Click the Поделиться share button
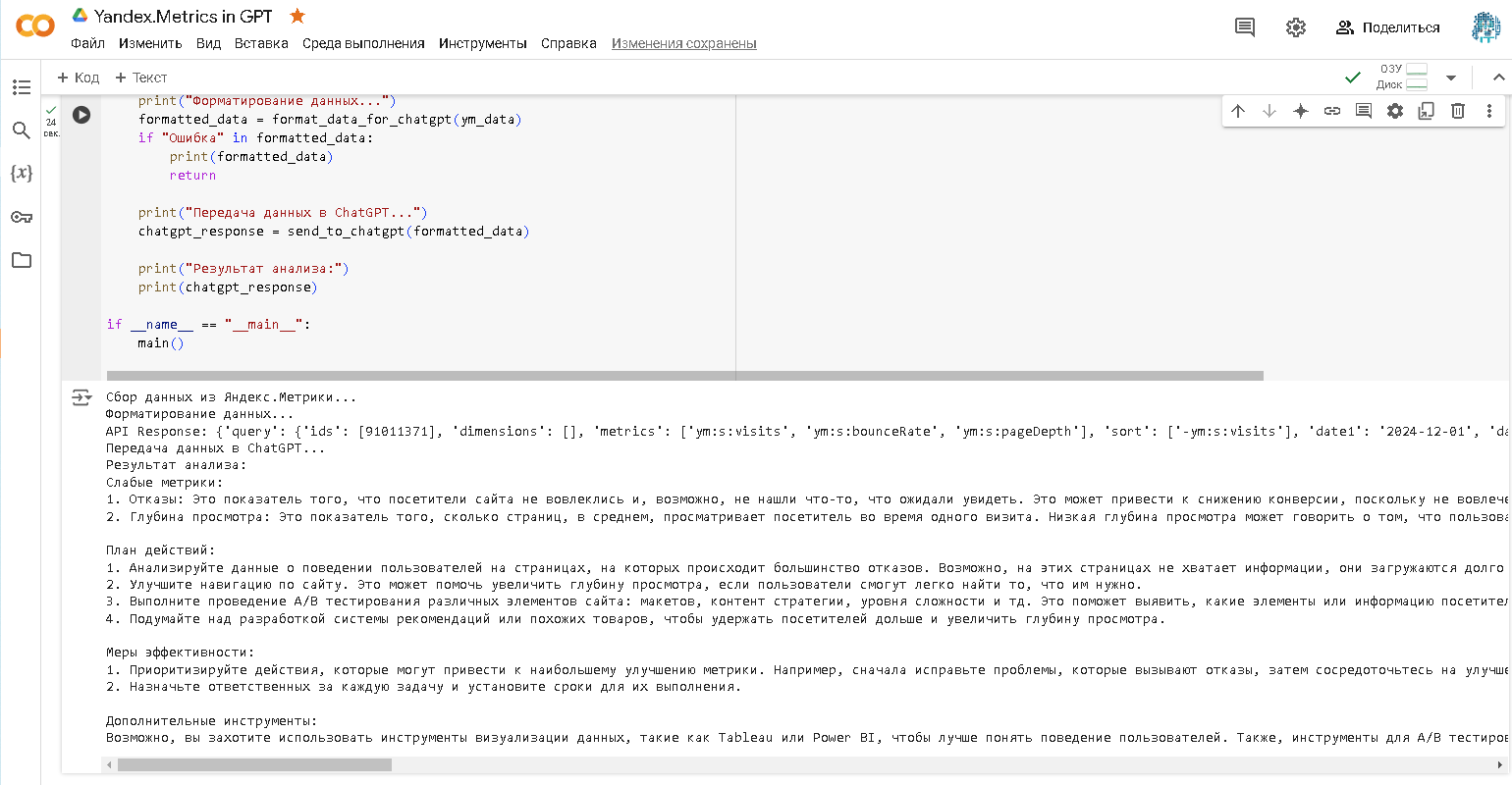Screen dimensions: 1512x785 (x=1387, y=27)
